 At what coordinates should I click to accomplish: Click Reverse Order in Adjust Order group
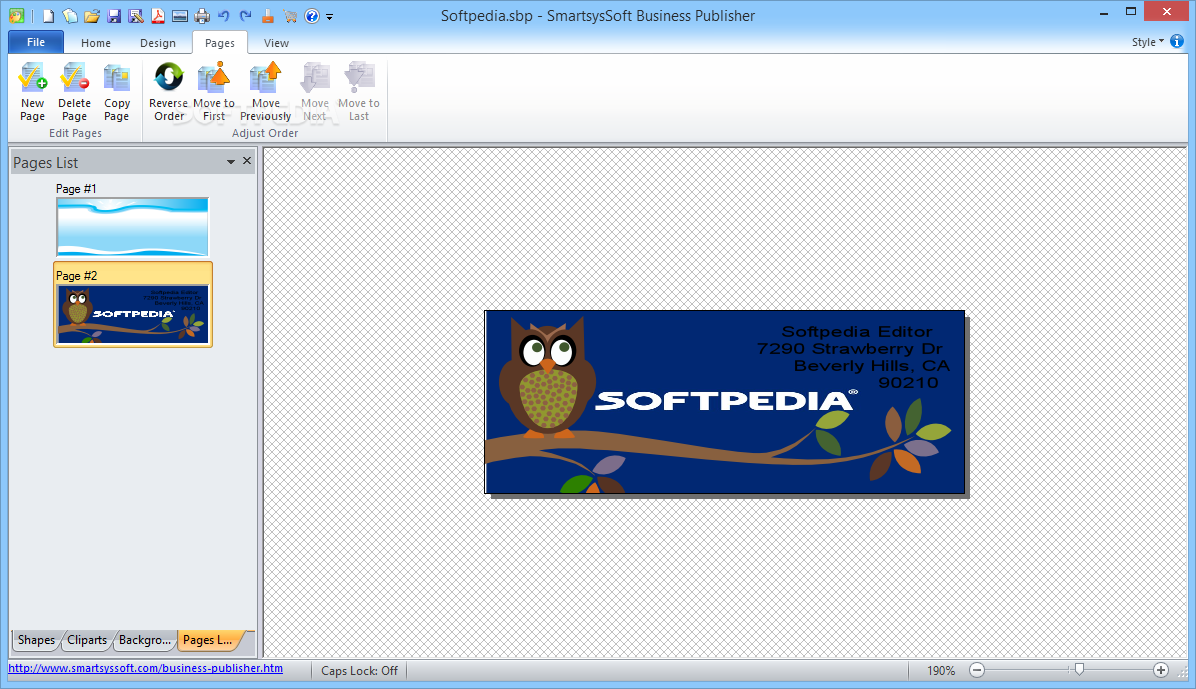click(x=169, y=92)
